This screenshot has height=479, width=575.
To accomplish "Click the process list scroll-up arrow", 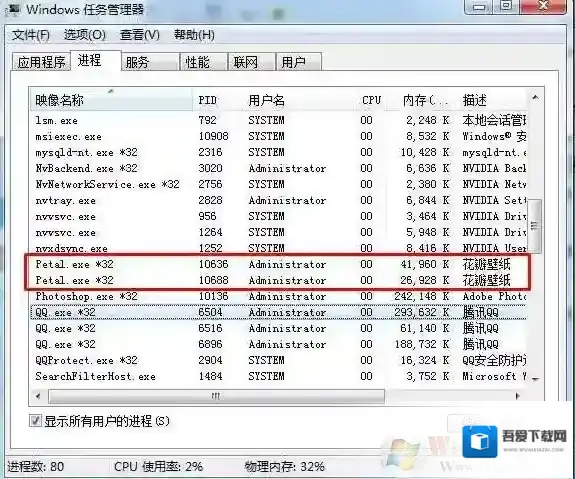I will [x=535, y=97].
